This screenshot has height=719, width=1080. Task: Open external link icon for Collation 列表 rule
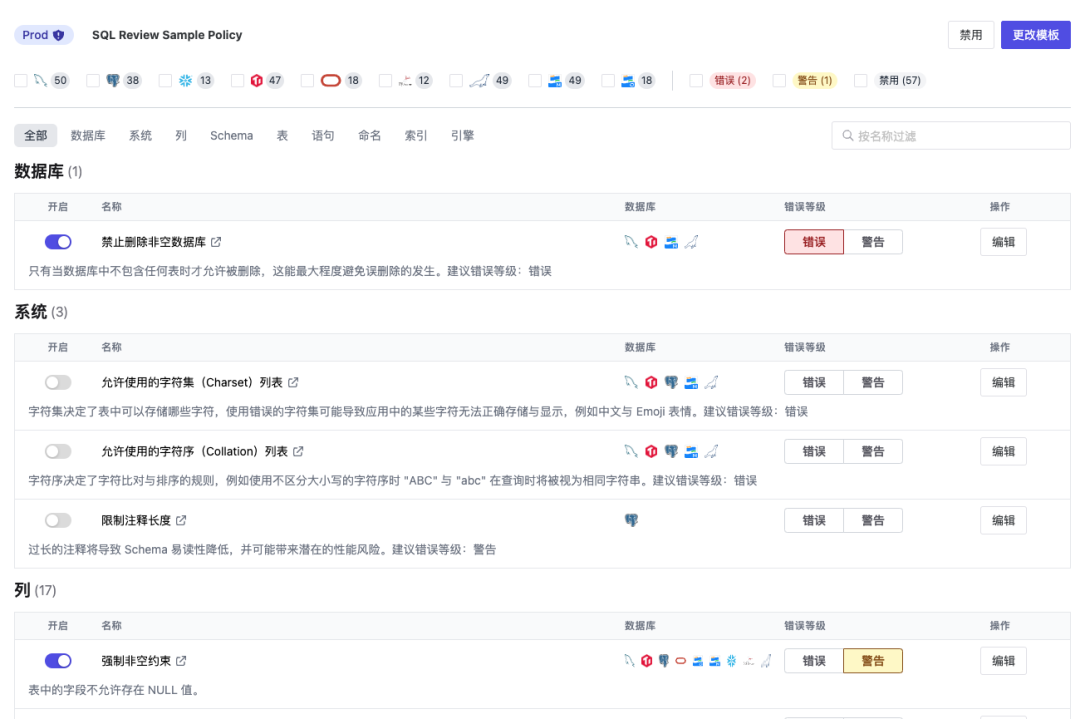tap(298, 451)
